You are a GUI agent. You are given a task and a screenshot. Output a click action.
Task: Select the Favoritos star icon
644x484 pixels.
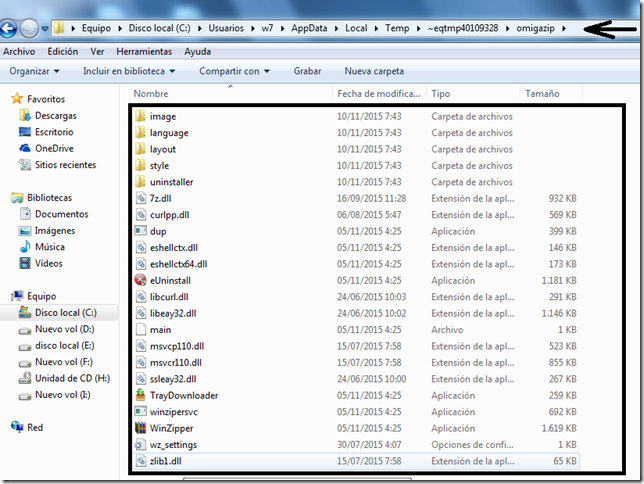(17, 99)
